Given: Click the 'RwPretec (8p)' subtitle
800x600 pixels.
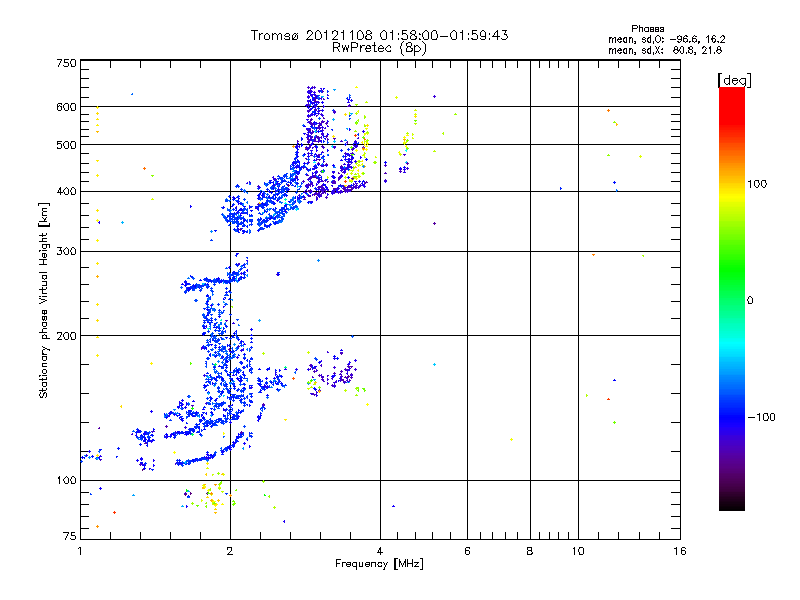Looking at the screenshot, I should 379,48.
